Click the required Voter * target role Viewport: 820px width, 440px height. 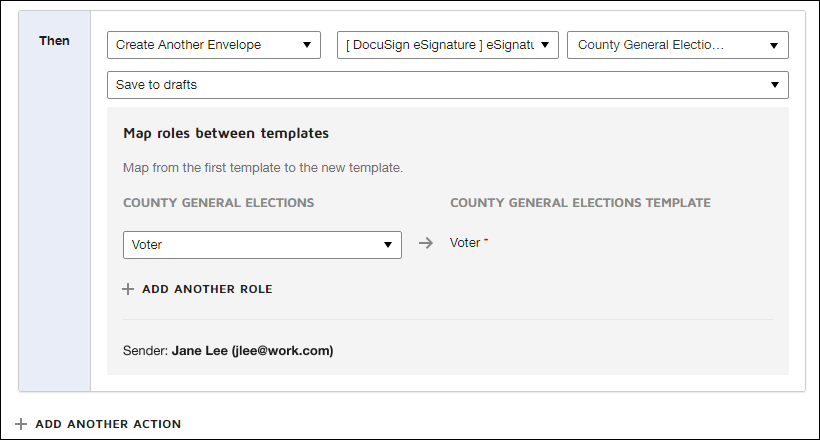pyautogui.click(x=469, y=243)
